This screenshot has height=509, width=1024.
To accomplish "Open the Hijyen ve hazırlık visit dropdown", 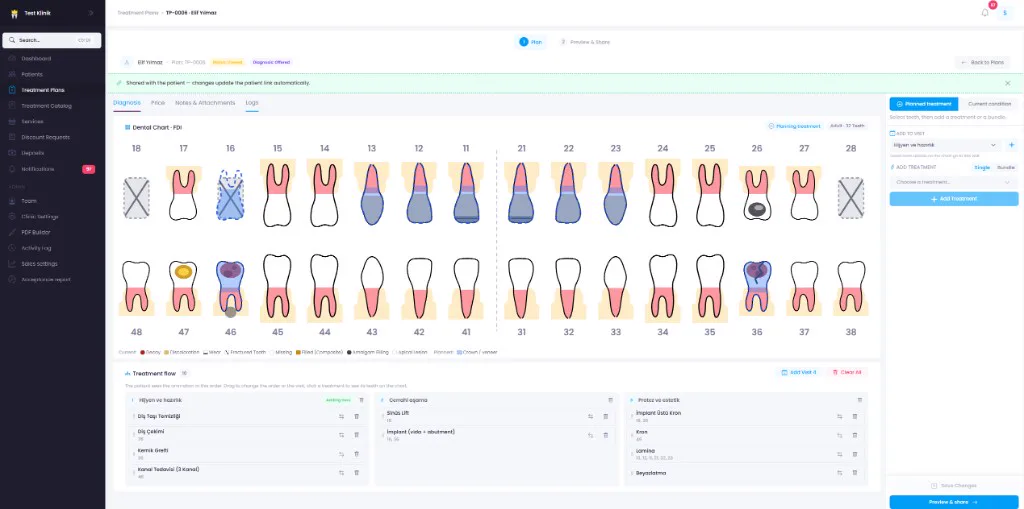I will coord(946,145).
